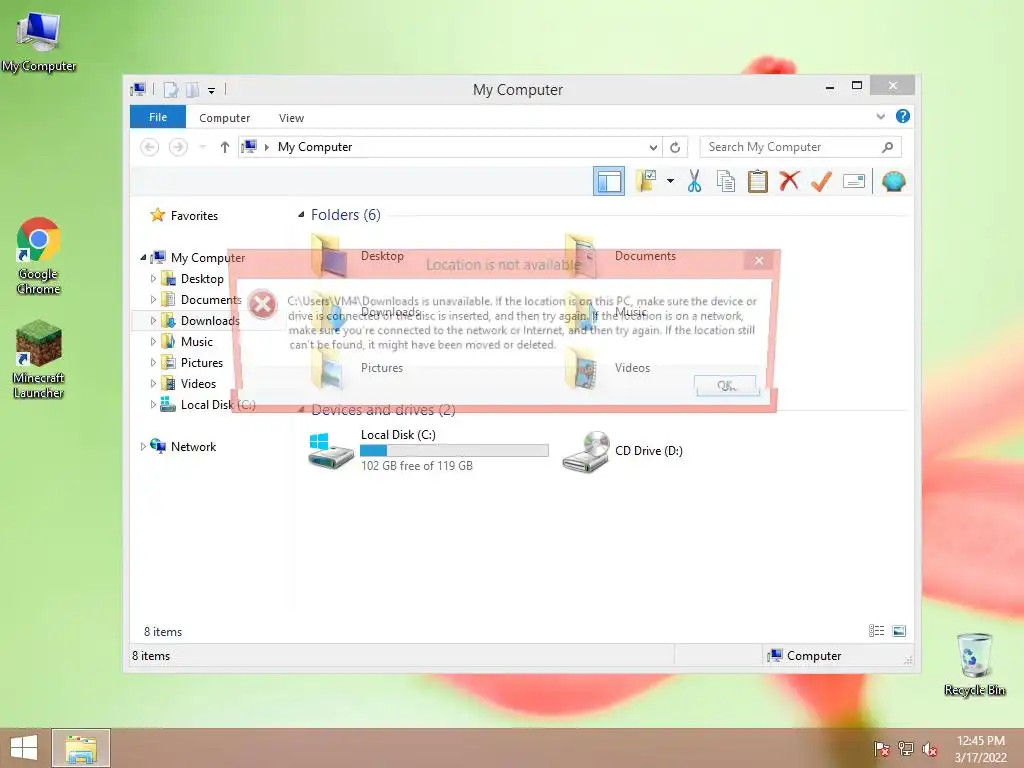This screenshot has height=768, width=1024.
Task: Click the Help question mark icon
Action: (903, 116)
